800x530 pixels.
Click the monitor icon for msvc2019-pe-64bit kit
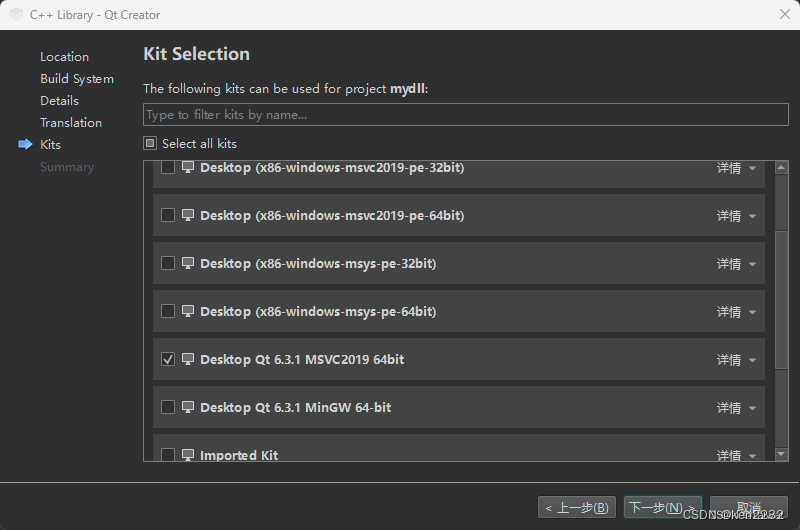point(188,215)
